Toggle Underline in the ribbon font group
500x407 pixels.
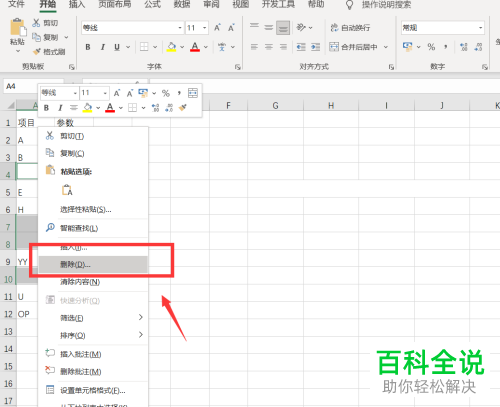(x=117, y=47)
